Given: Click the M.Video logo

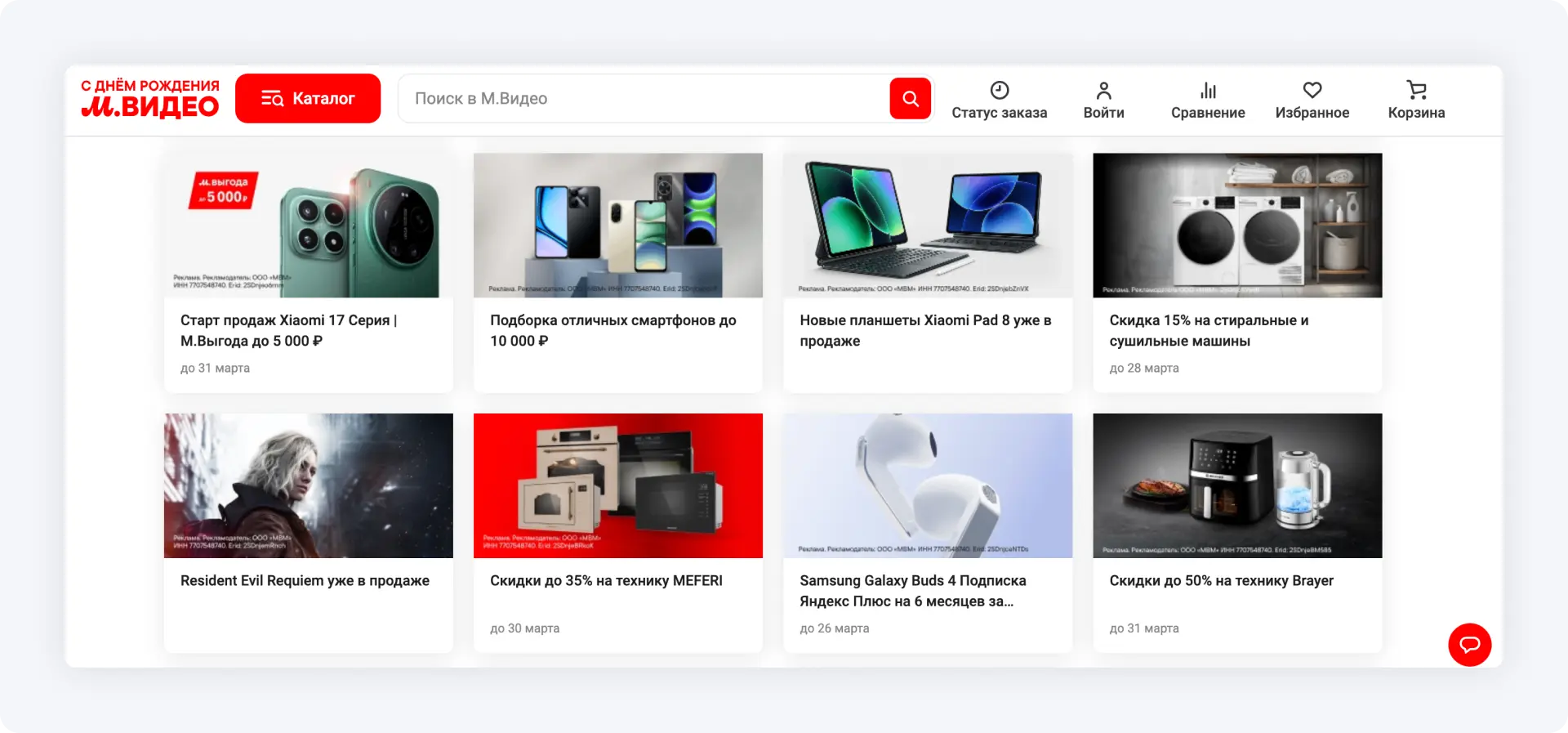Looking at the screenshot, I should (150, 99).
